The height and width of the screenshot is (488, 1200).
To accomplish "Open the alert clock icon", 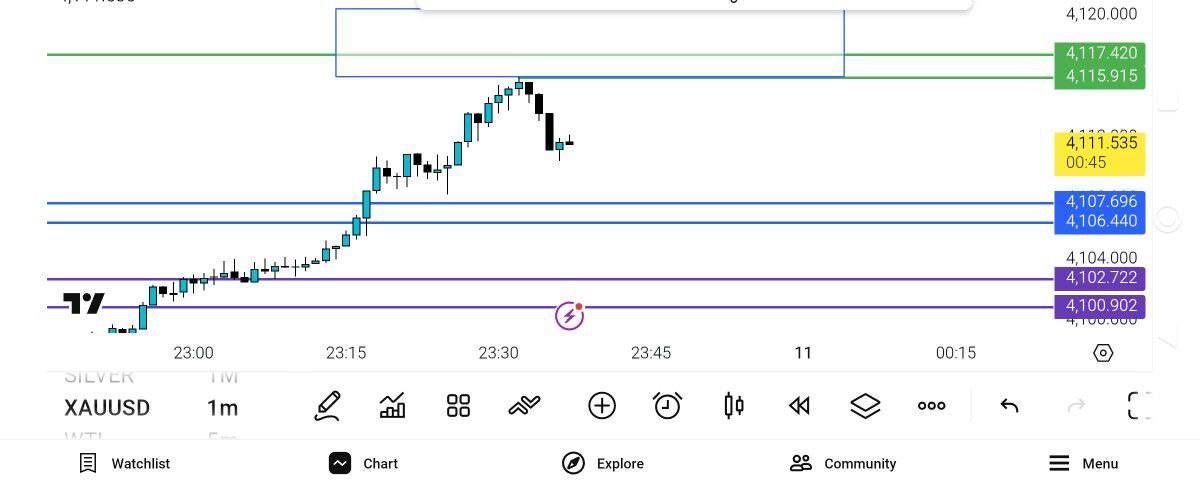I will 667,406.
